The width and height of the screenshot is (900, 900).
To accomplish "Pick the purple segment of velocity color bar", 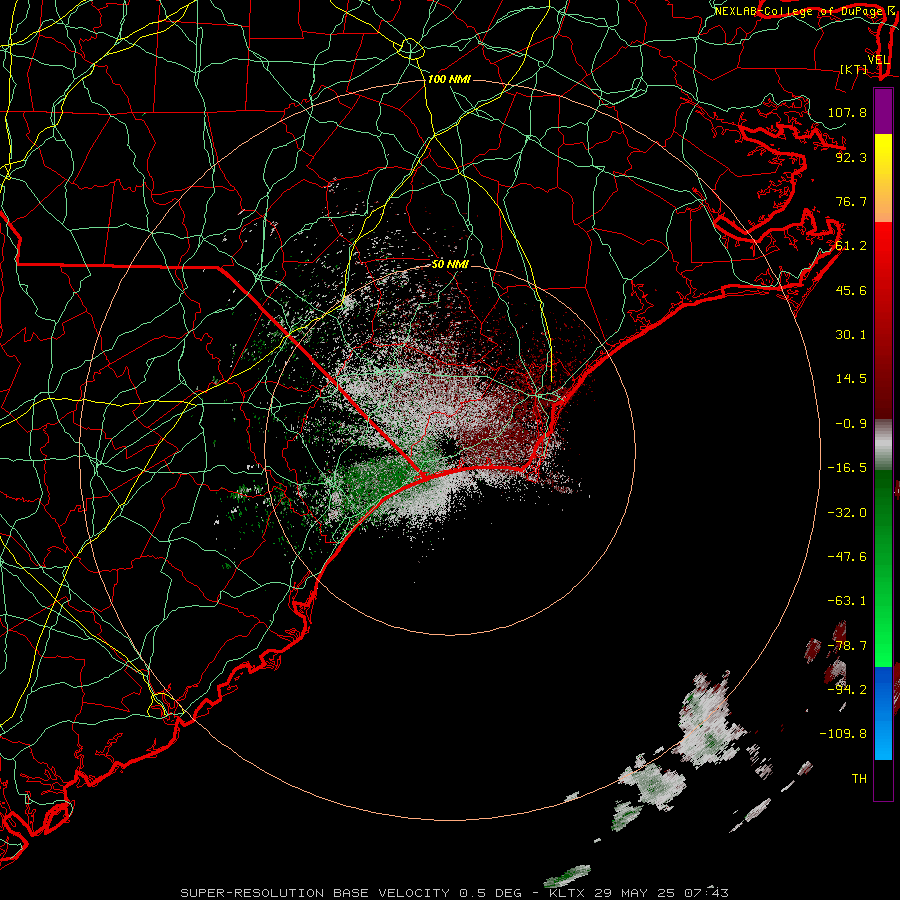I will tap(883, 111).
